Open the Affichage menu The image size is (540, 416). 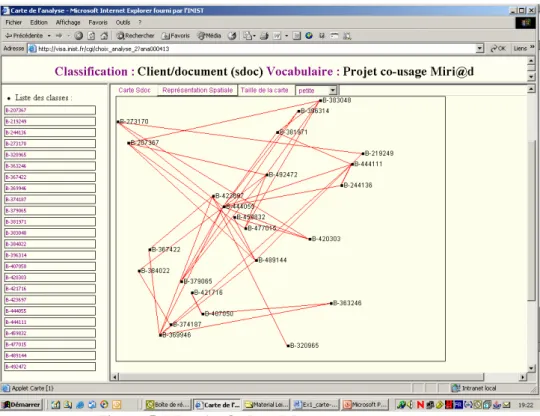tap(68, 22)
